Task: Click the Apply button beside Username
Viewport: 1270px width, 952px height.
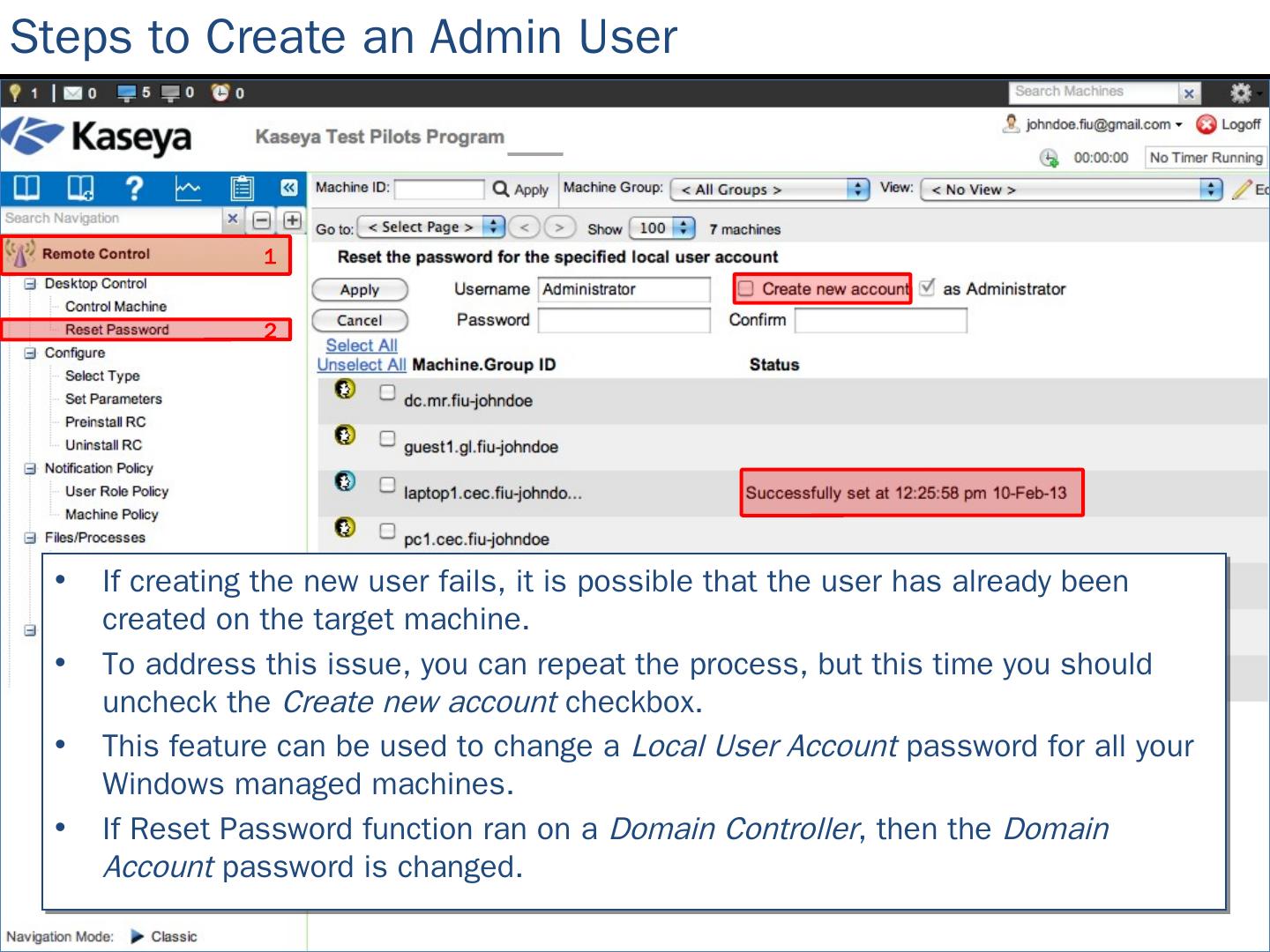Action: pos(360,289)
